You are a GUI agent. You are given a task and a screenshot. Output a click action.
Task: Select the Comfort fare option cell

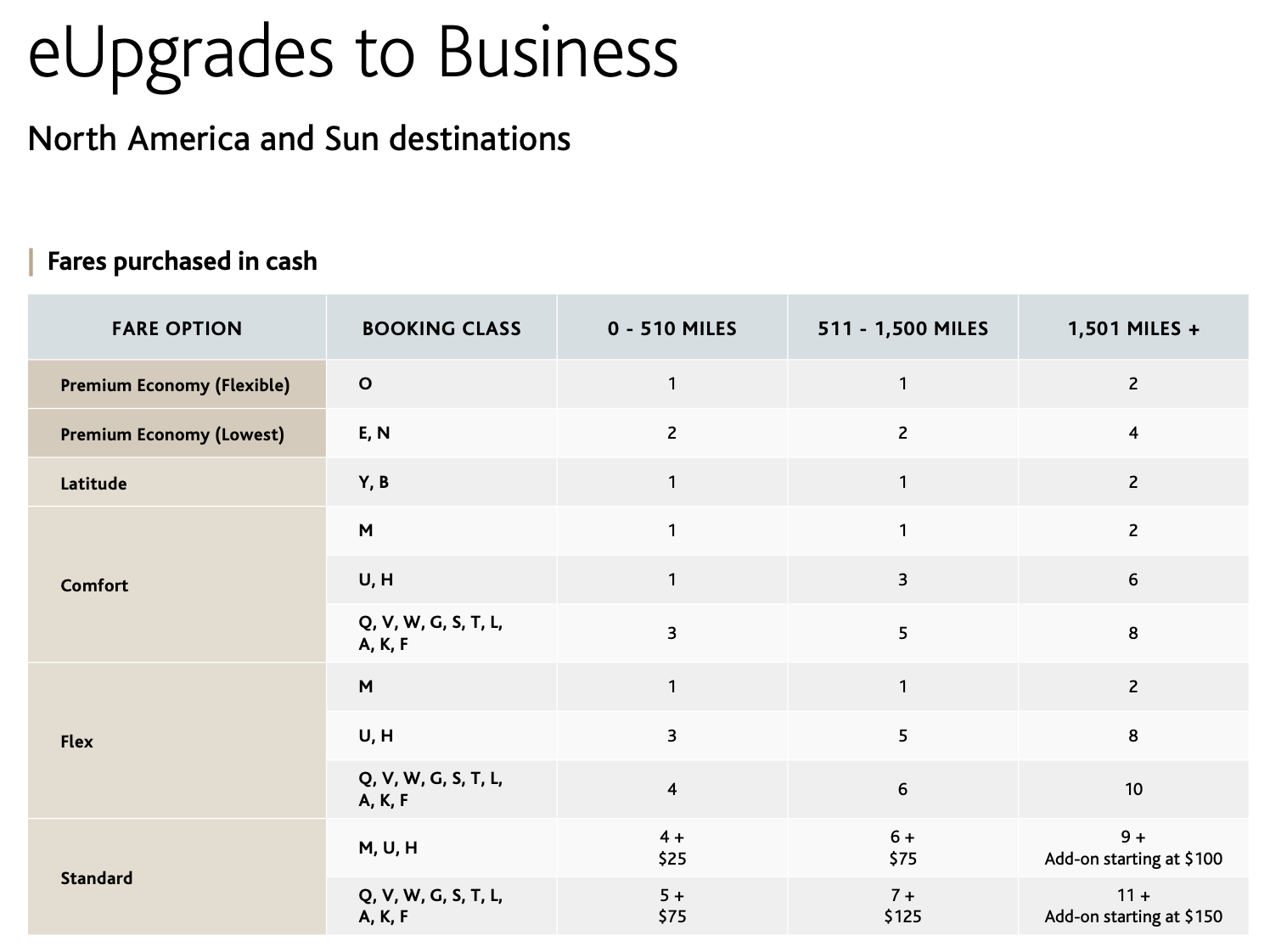[x=94, y=585]
